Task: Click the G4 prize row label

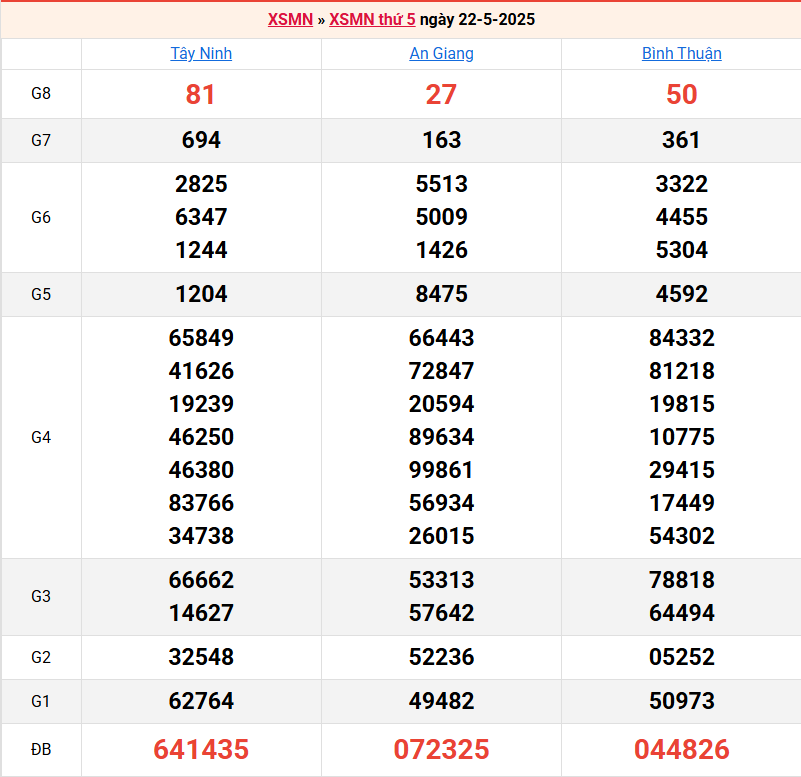Action: (x=41, y=437)
